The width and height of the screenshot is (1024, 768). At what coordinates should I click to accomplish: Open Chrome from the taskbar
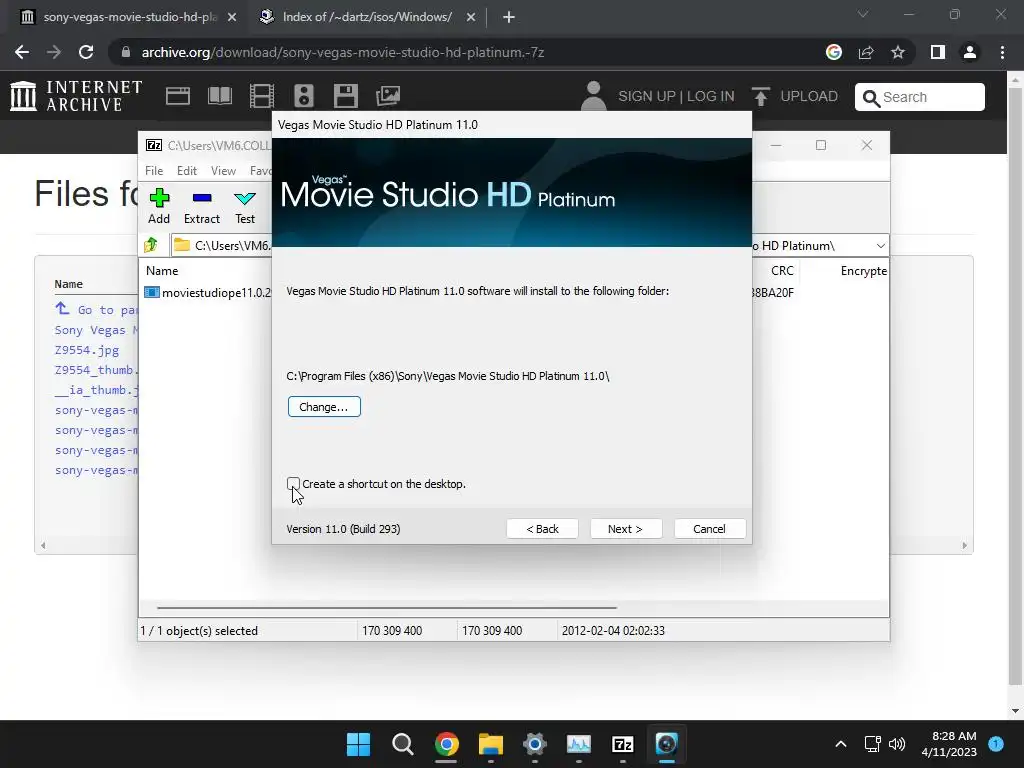click(x=447, y=744)
